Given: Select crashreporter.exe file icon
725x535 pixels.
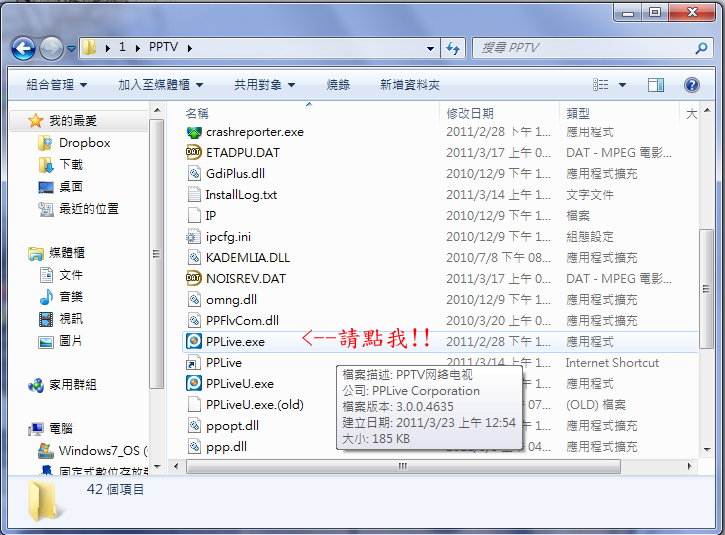Looking at the screenshot, I should coord(194,132).
